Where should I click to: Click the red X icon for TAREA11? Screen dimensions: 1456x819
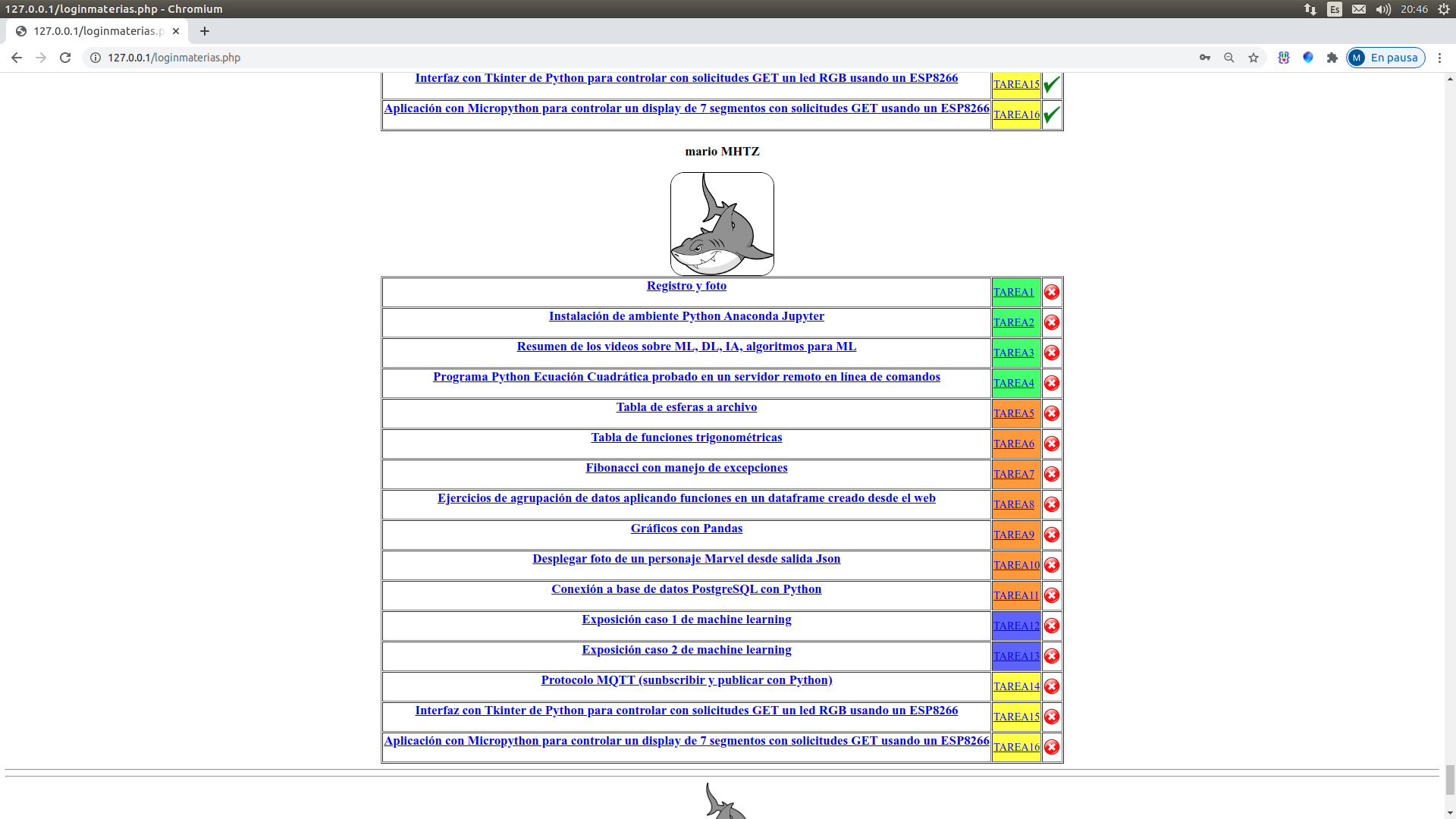coord(1052,595)
